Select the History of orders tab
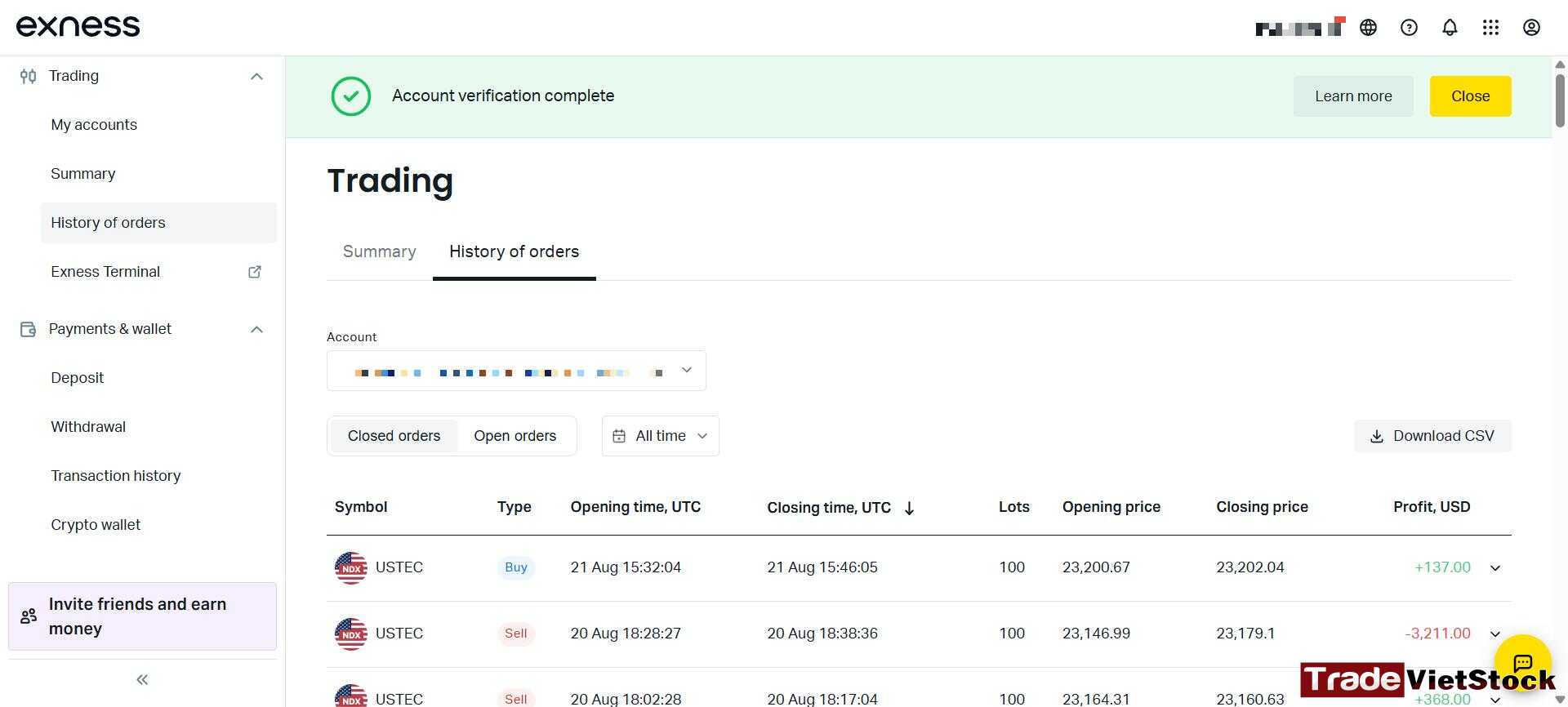The width and height of the screenshot is (1568, 707). pyautogui.click(x=514, y=251)
